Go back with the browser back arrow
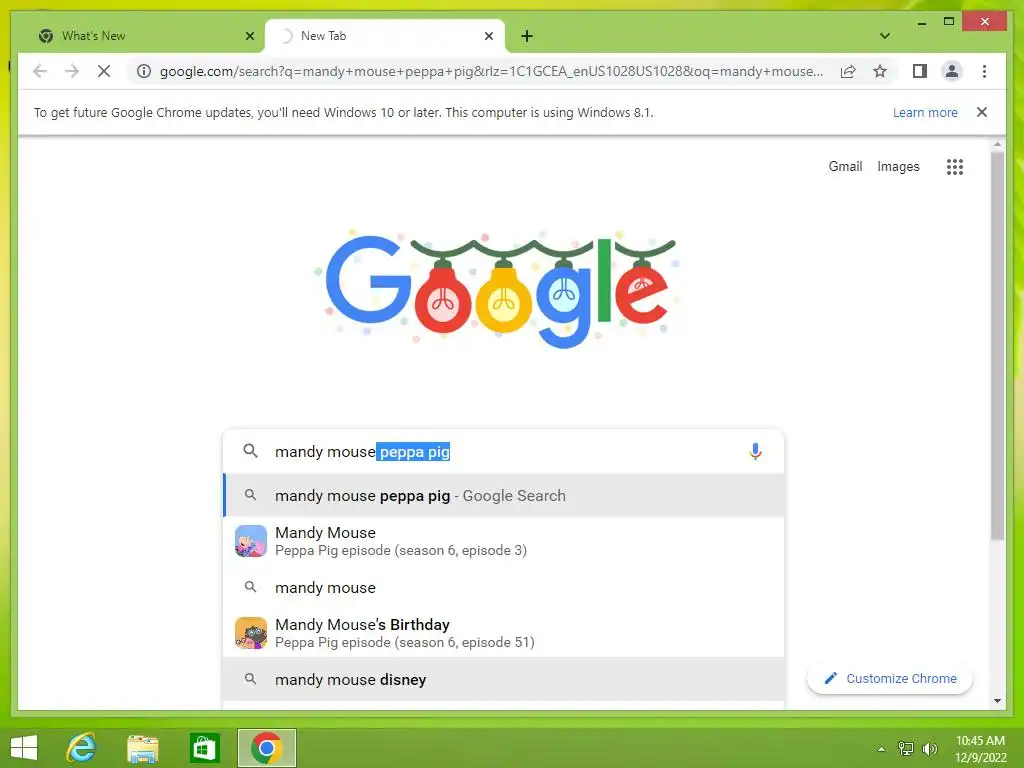1024x768 pixels. coord(40,71)
